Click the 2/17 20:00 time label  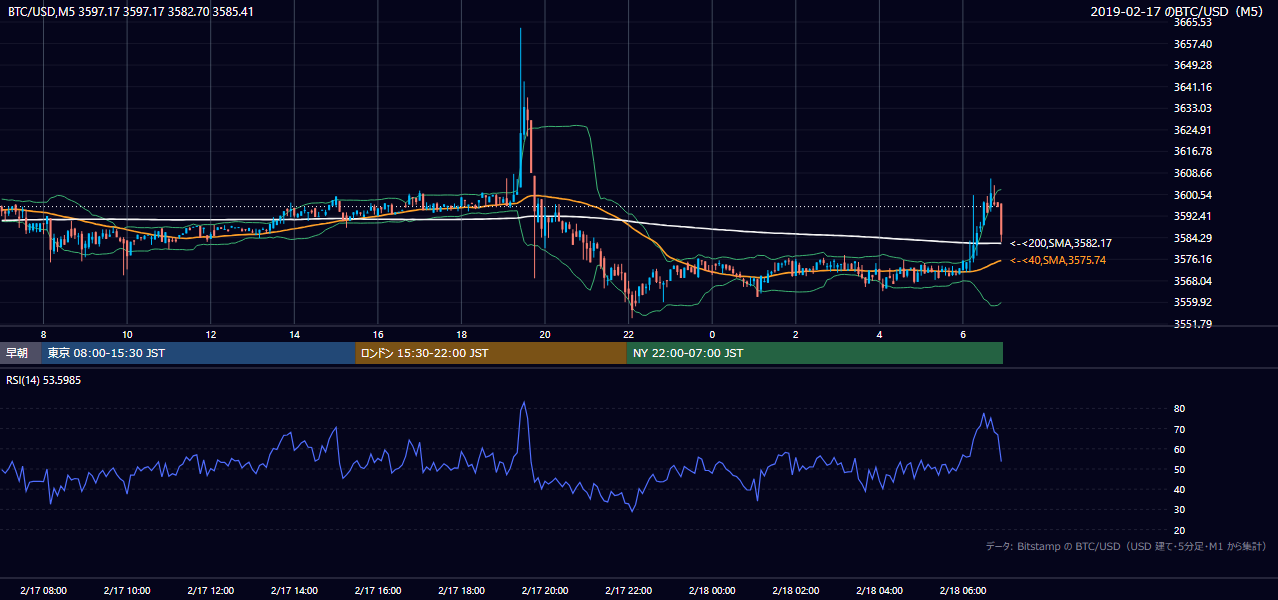pyautogui.click(x=545, y=591)
